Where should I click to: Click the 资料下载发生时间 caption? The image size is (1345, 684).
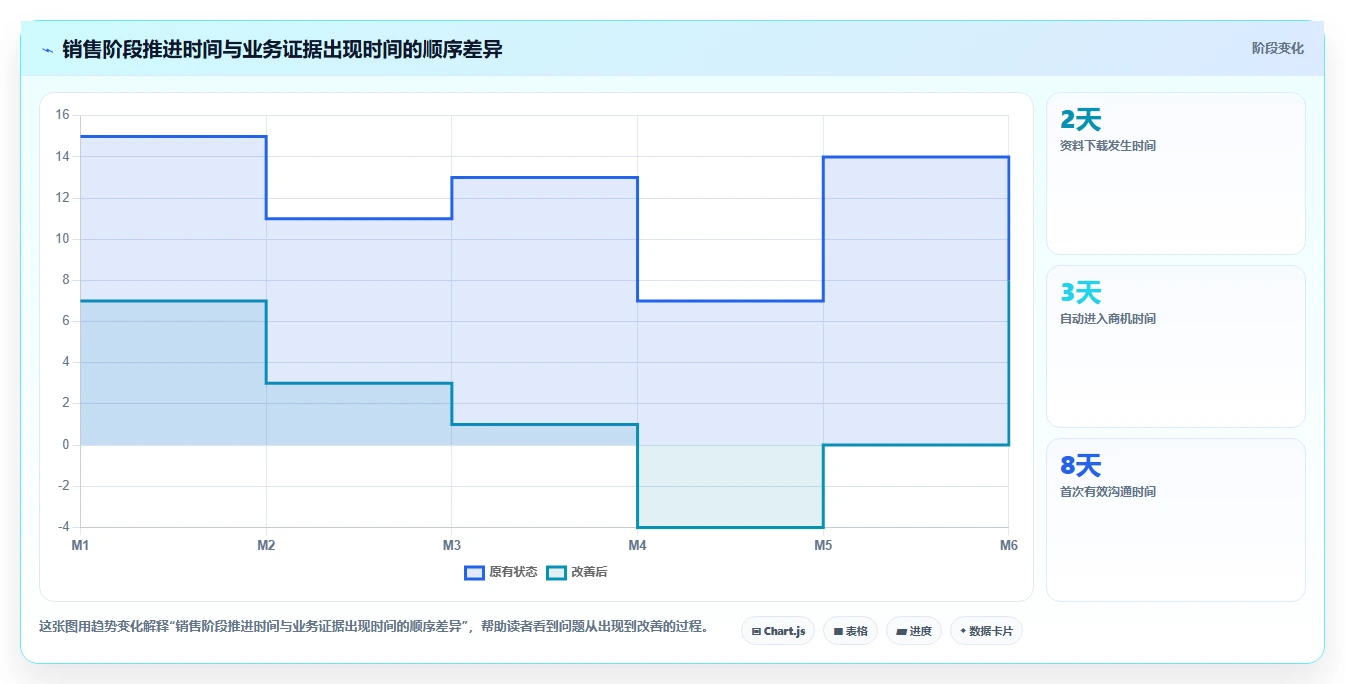tap(1108, 146)
